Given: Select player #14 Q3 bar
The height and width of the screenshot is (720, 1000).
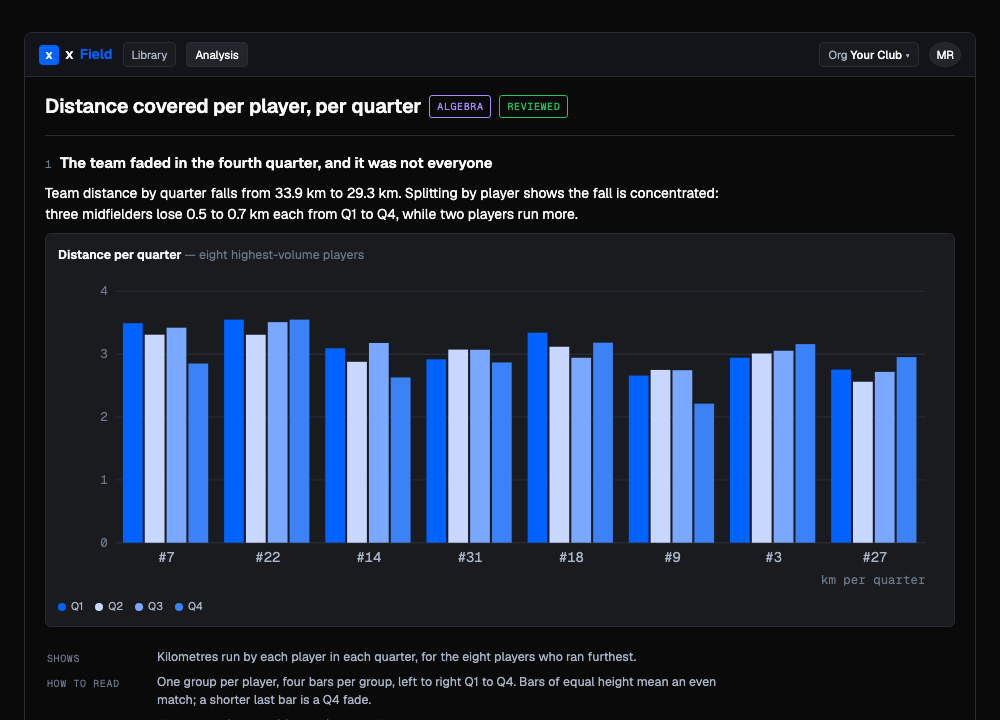Looking at the screenshot, I should tap(379, 443).
